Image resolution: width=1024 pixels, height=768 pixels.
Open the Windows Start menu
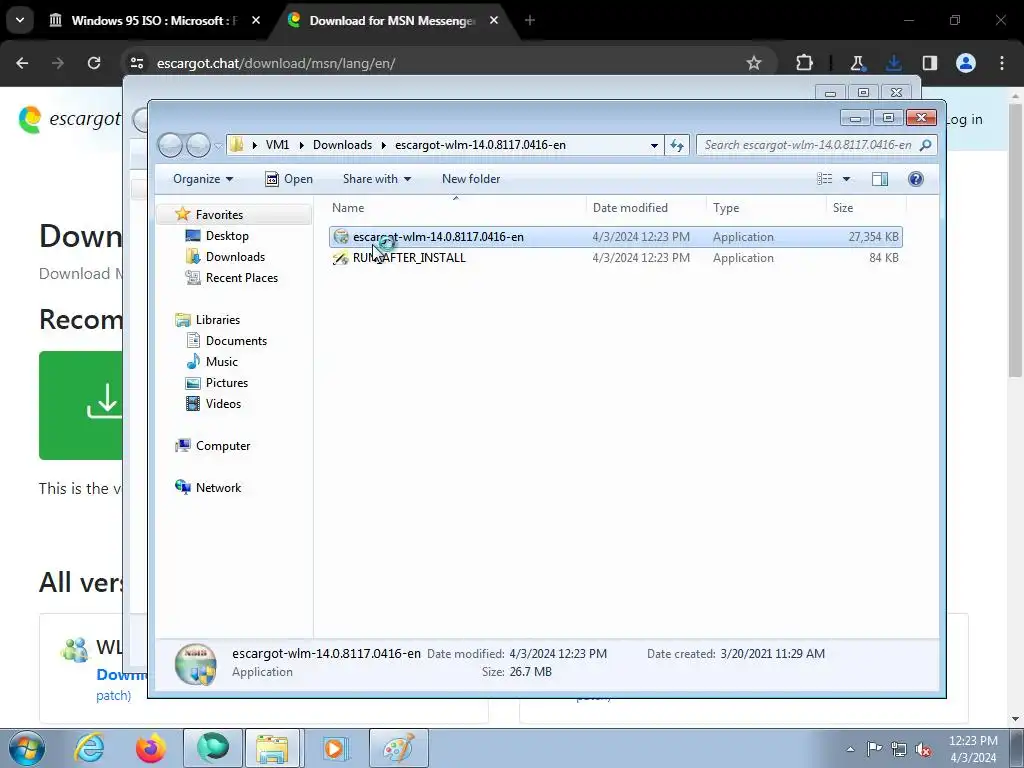(x=27, y=748)
